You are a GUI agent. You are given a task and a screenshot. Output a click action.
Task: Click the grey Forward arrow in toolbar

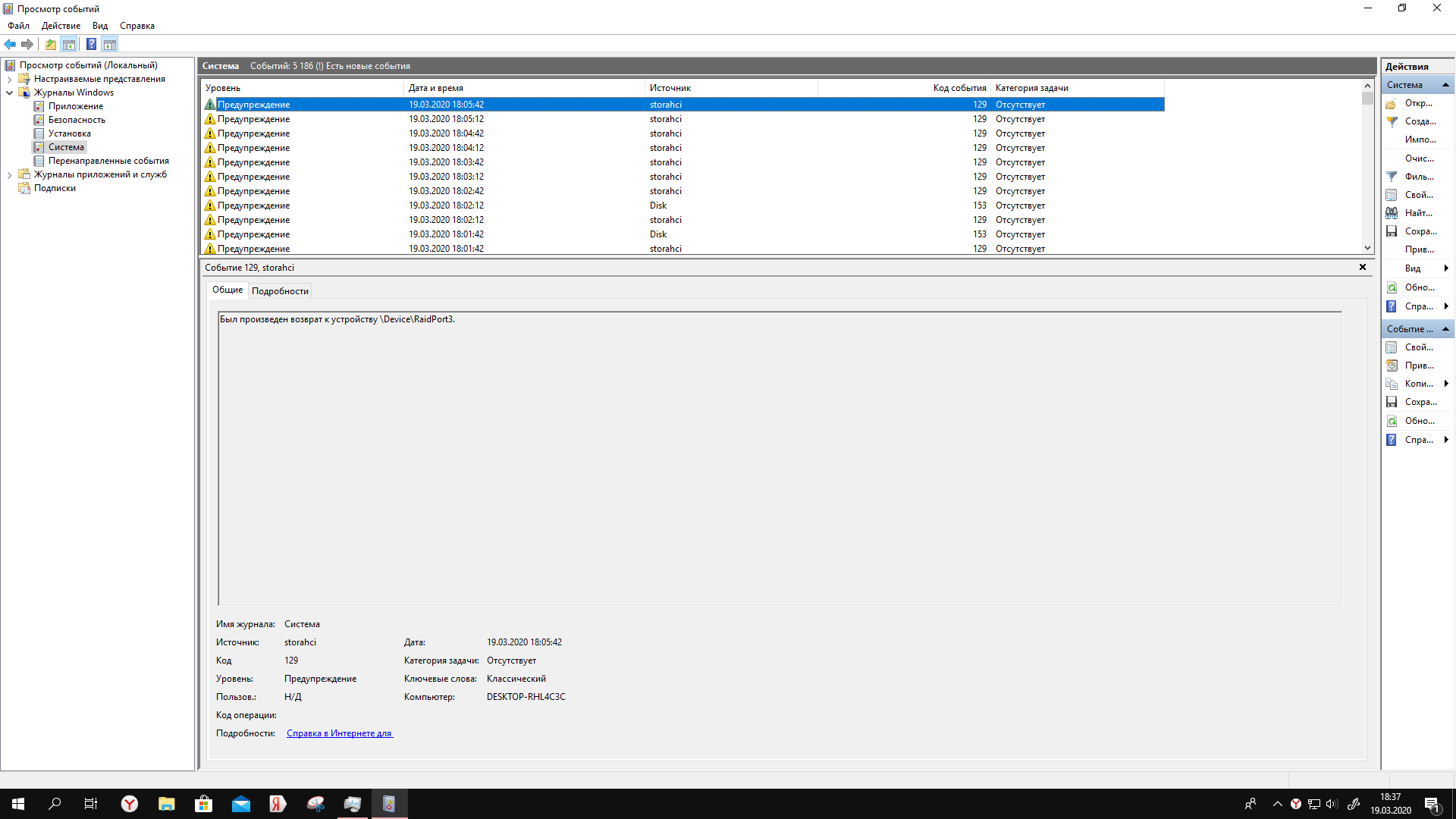(x=27, y=44)
